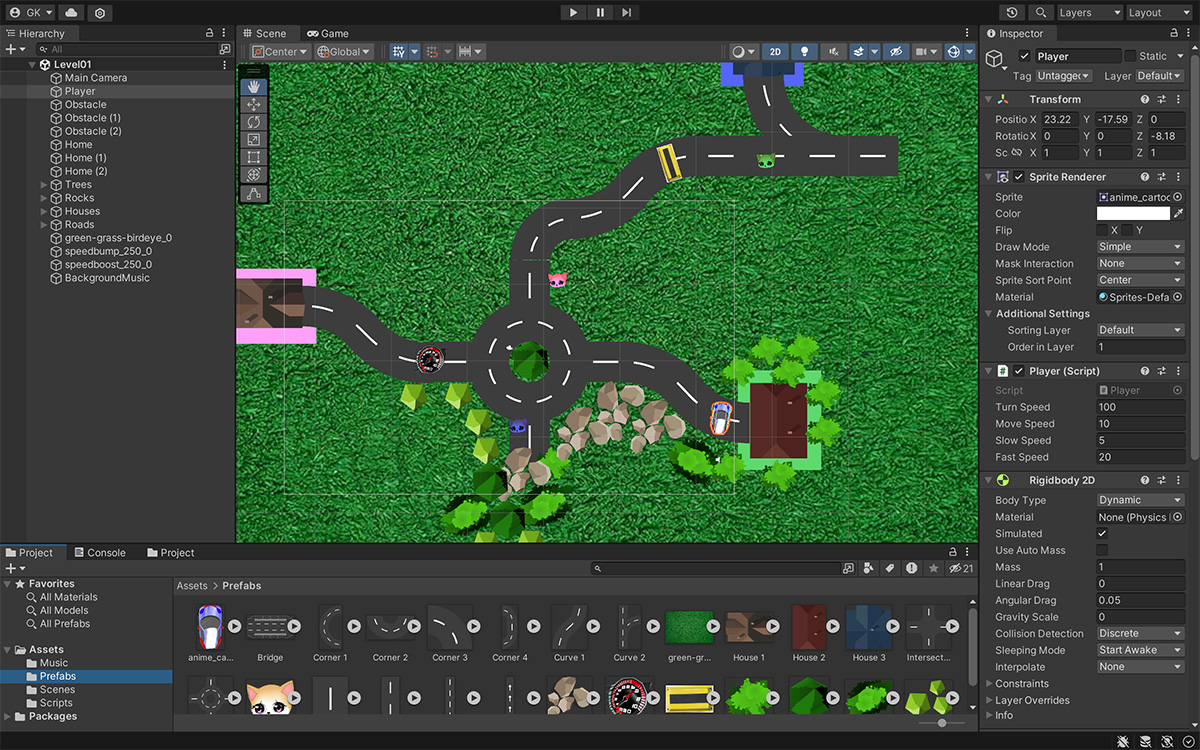Open the GK account button
The height and width of the screenshot is (750, 1200).
pos(31,13)
